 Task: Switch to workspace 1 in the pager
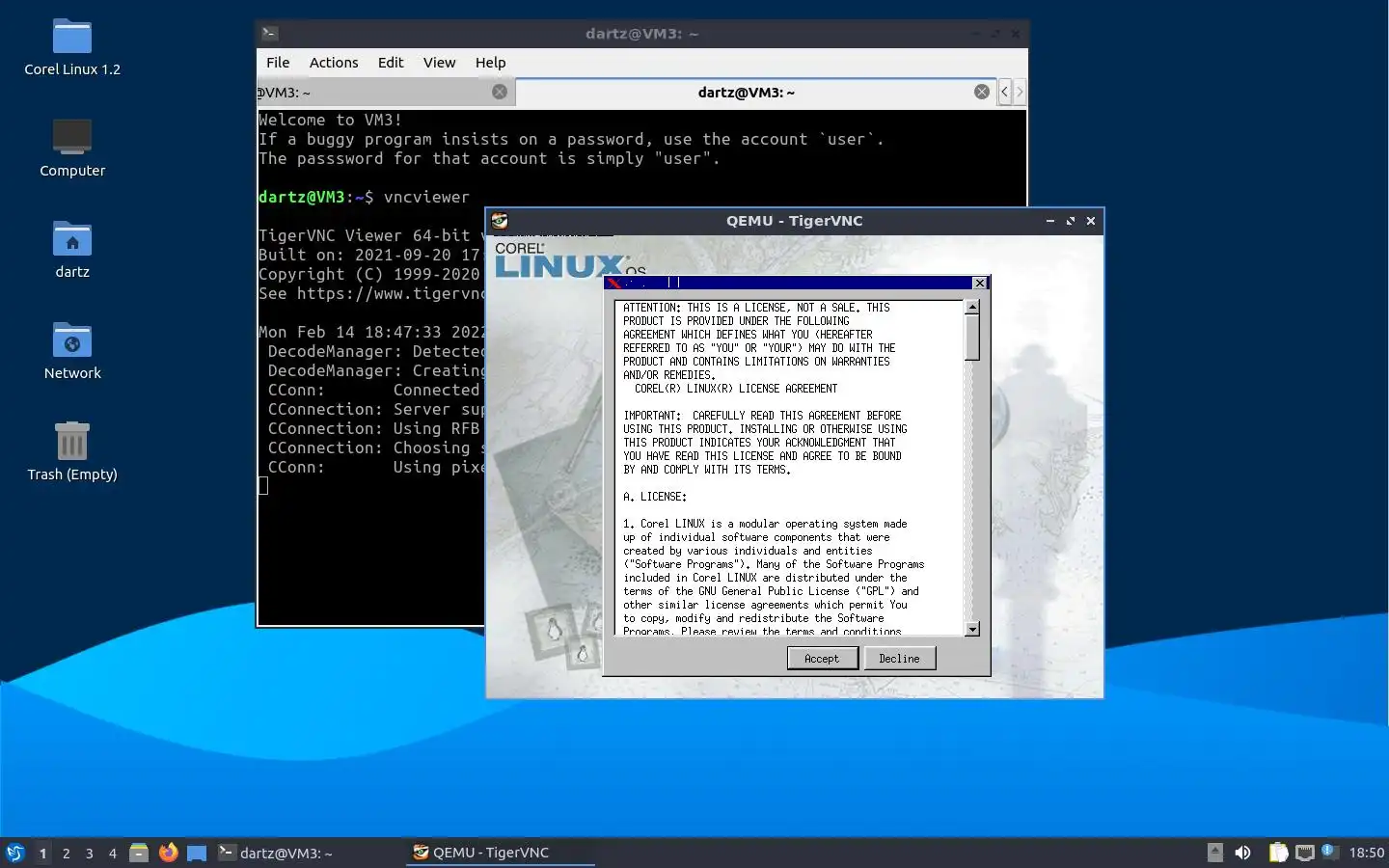[42, 853]
